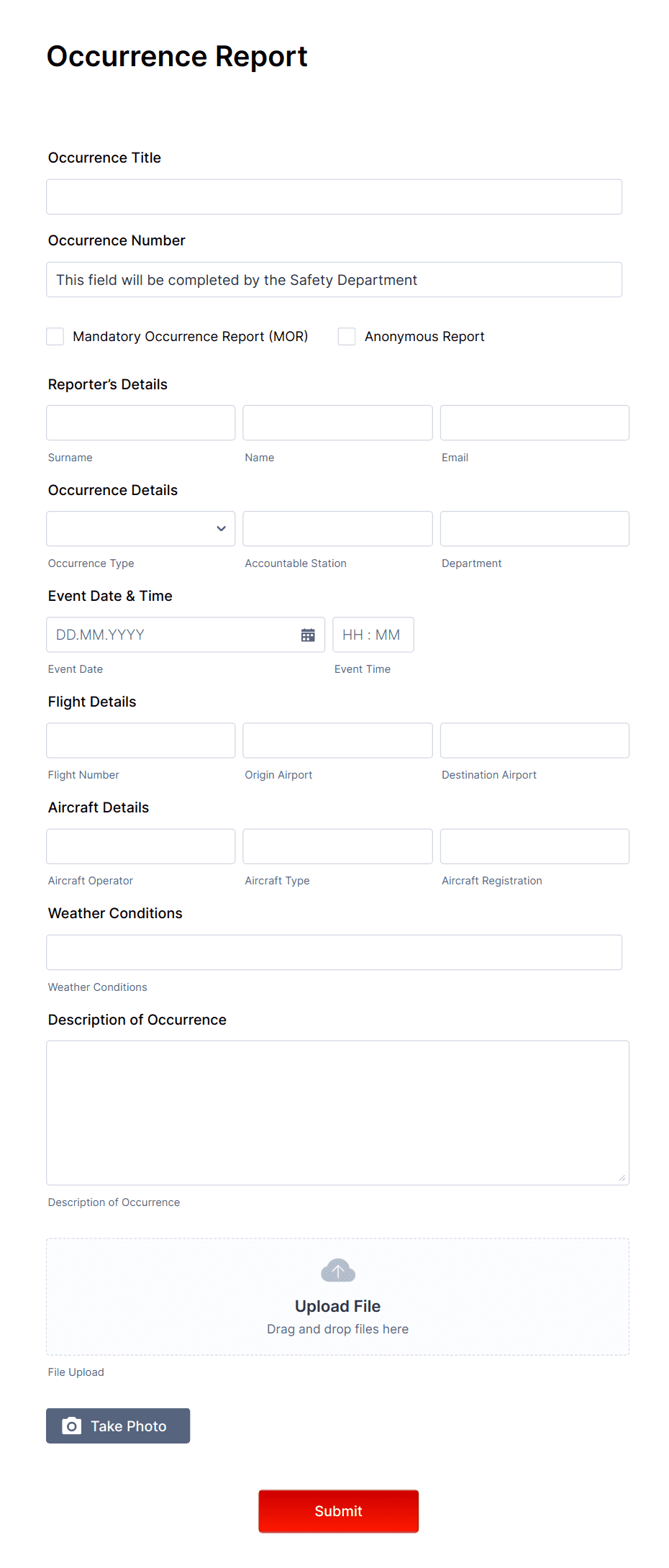
Task: Open the Occurrence Type dropdown chevron
Action: pyautogui.click(x=221, y=528)
